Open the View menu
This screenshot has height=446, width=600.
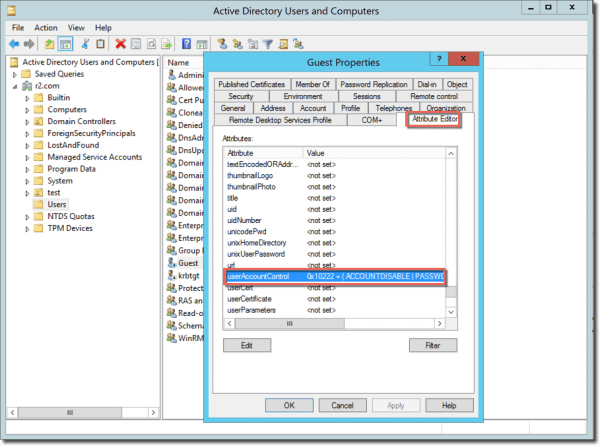coord(76,28)
